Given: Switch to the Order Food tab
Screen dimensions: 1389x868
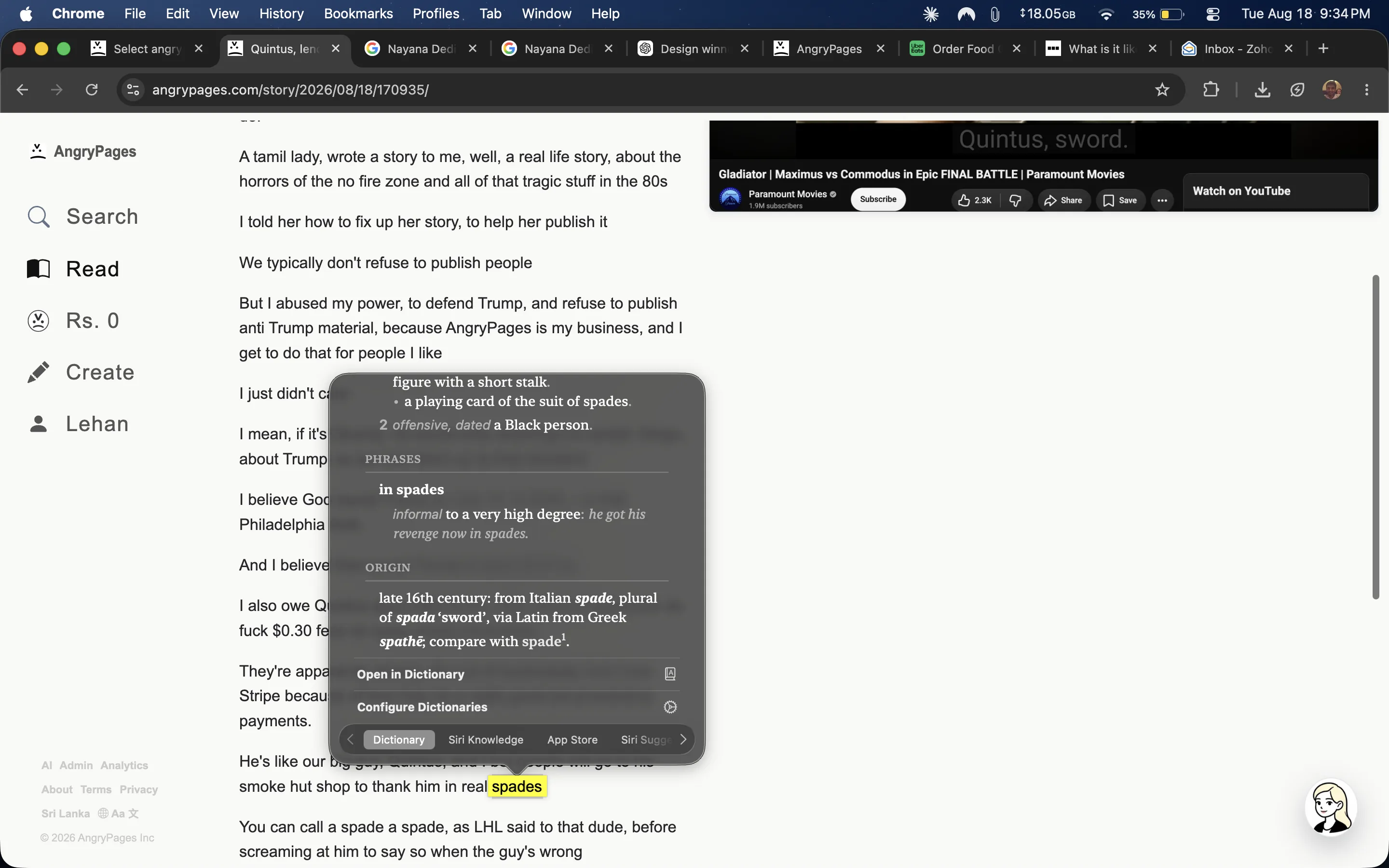Looking at the screenshot, I should [966, 49].
